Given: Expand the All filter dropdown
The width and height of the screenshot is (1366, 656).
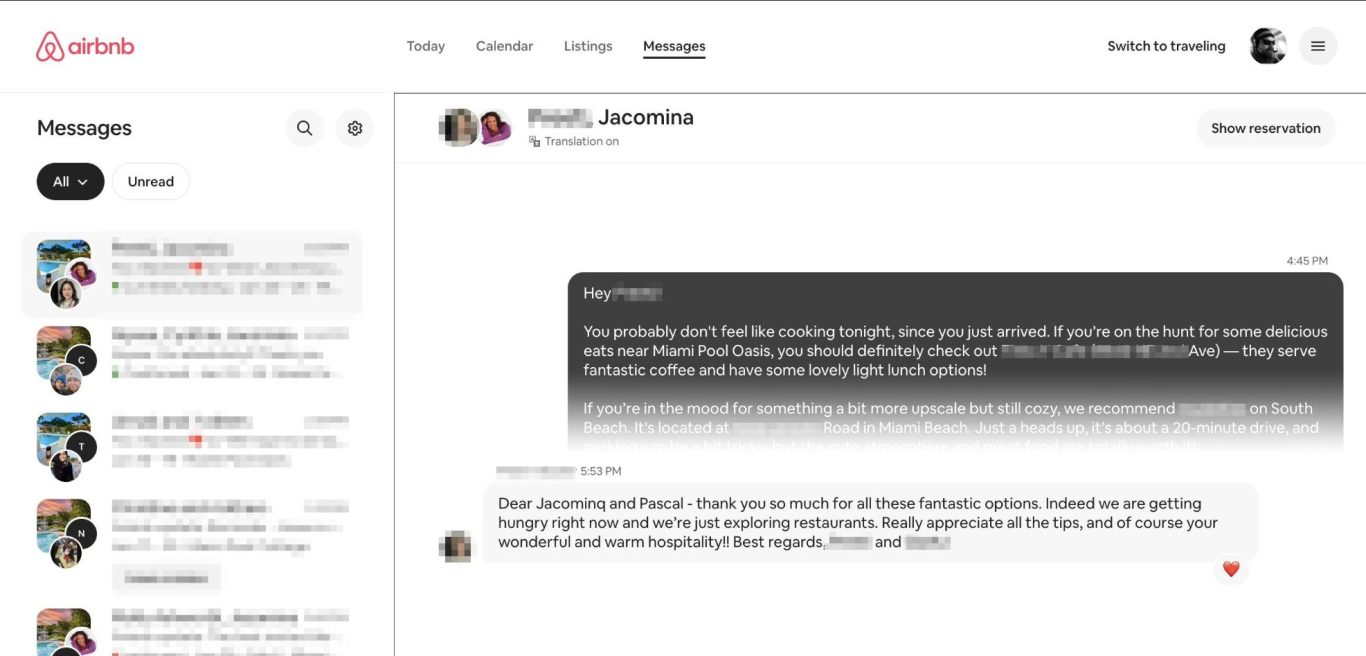Looking at the screenshot, I should [x=70, y=182].
